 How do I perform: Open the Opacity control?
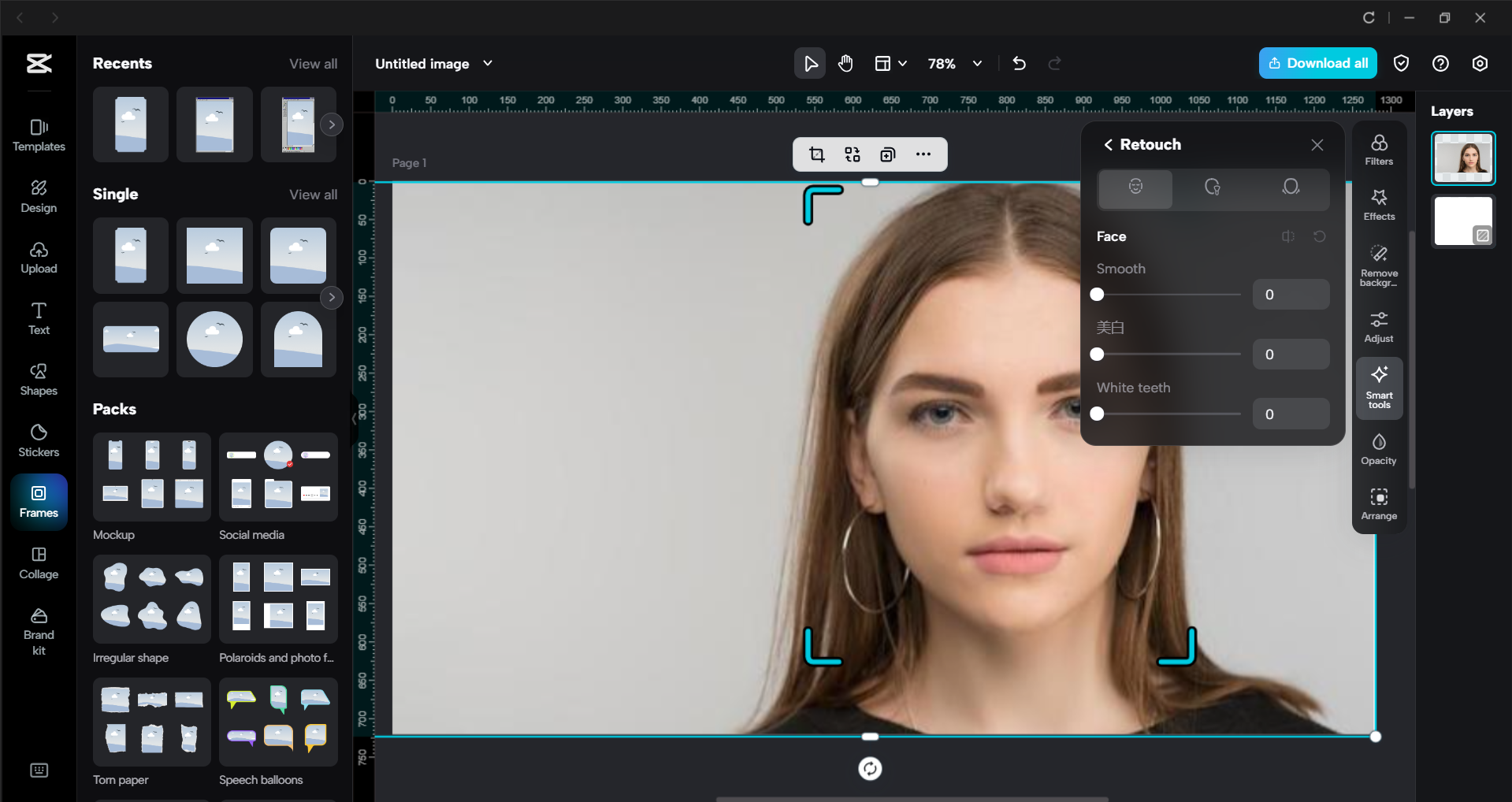click(1378, 449)
